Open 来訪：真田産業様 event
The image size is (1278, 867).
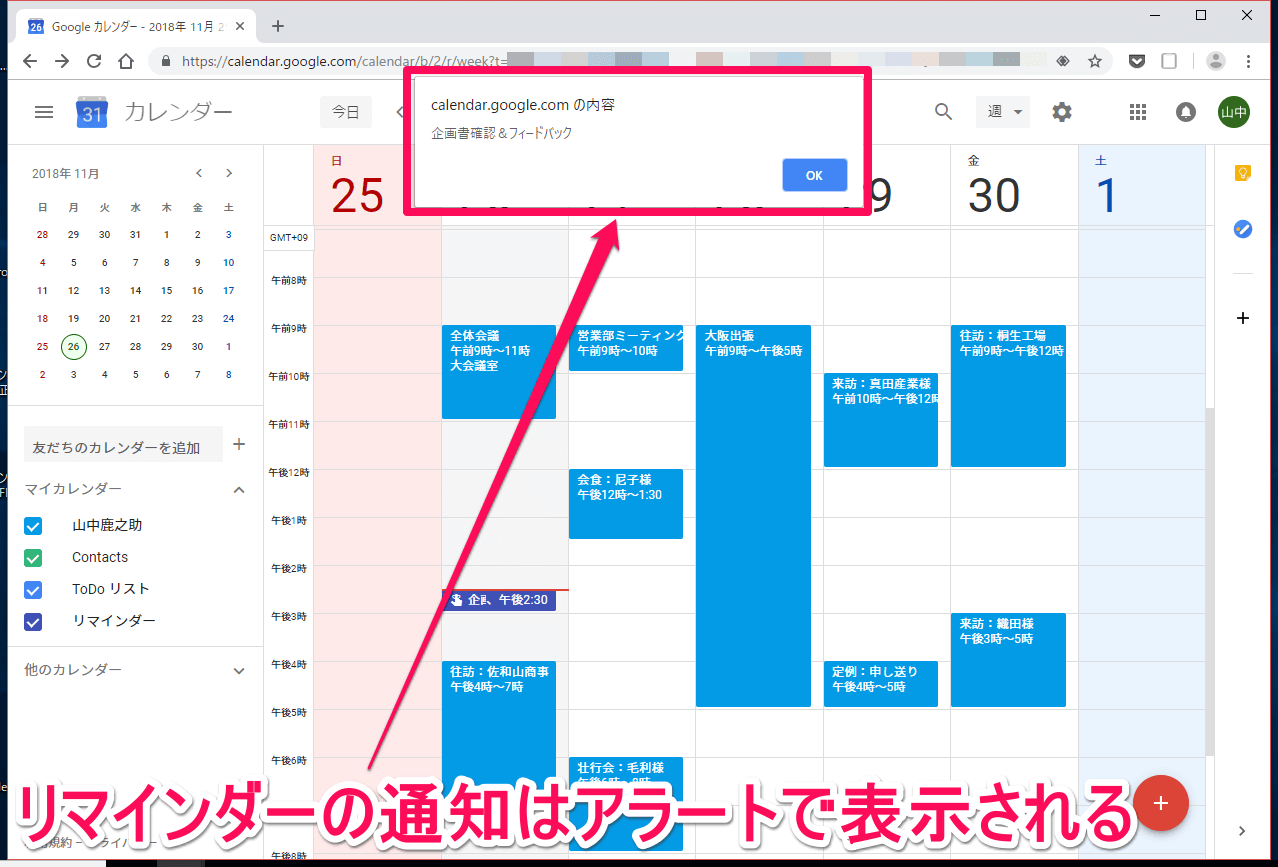point(881,420)
